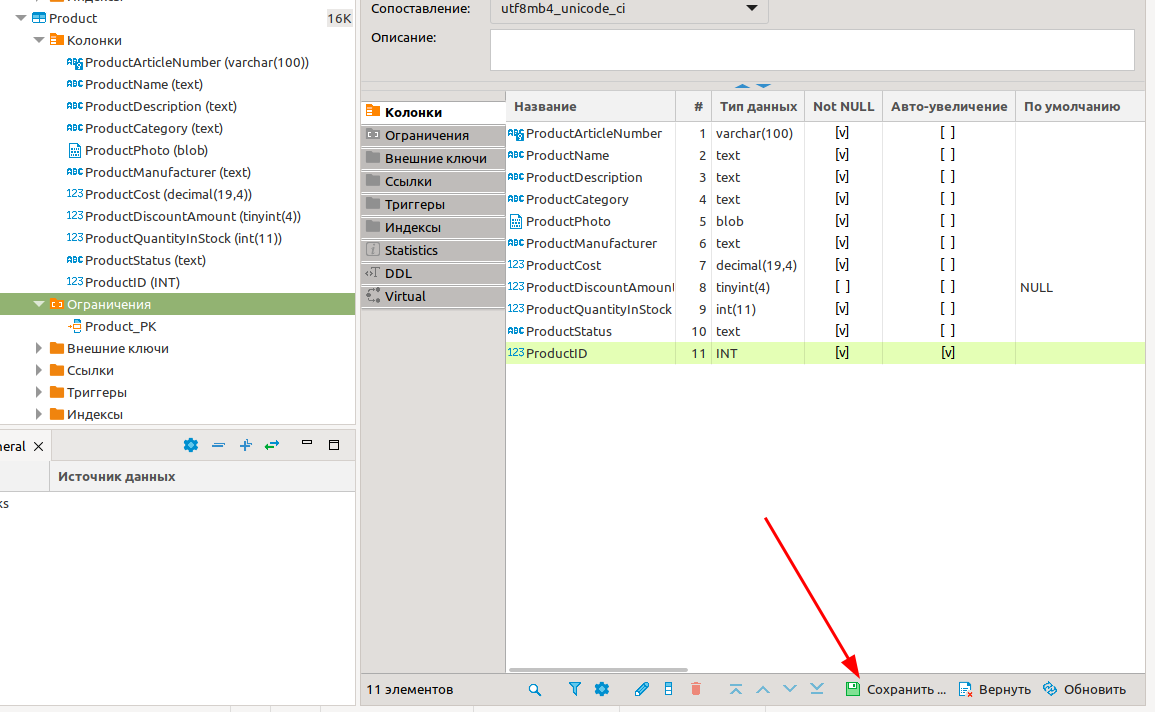The width and height of the screenshot is (1155, 712).
Task: Click the collapse-all minus icon in lower panel
Action: (218, 445)
